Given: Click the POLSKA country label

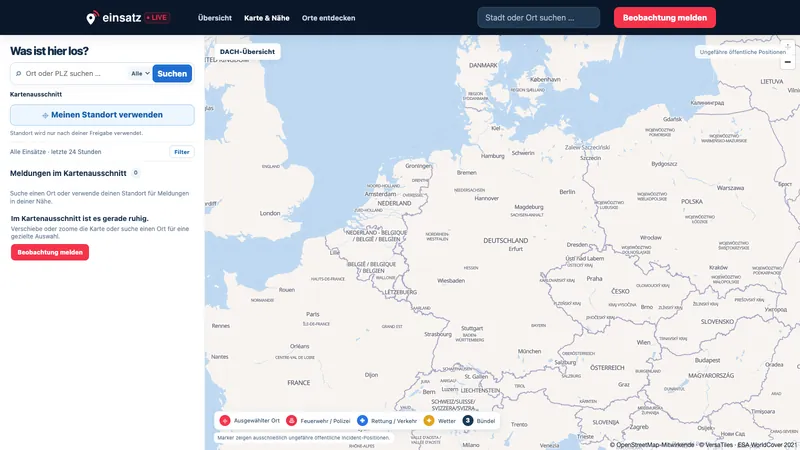Looking at the screenshot, I should [x=692, y=202].
